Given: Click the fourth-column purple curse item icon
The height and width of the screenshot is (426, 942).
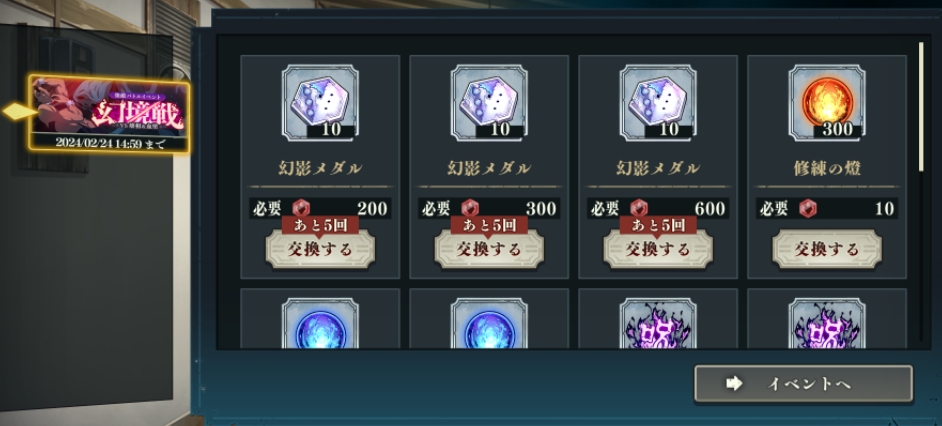Looking at the screenshot, I should pyautogui.click(x=827, y=323).
